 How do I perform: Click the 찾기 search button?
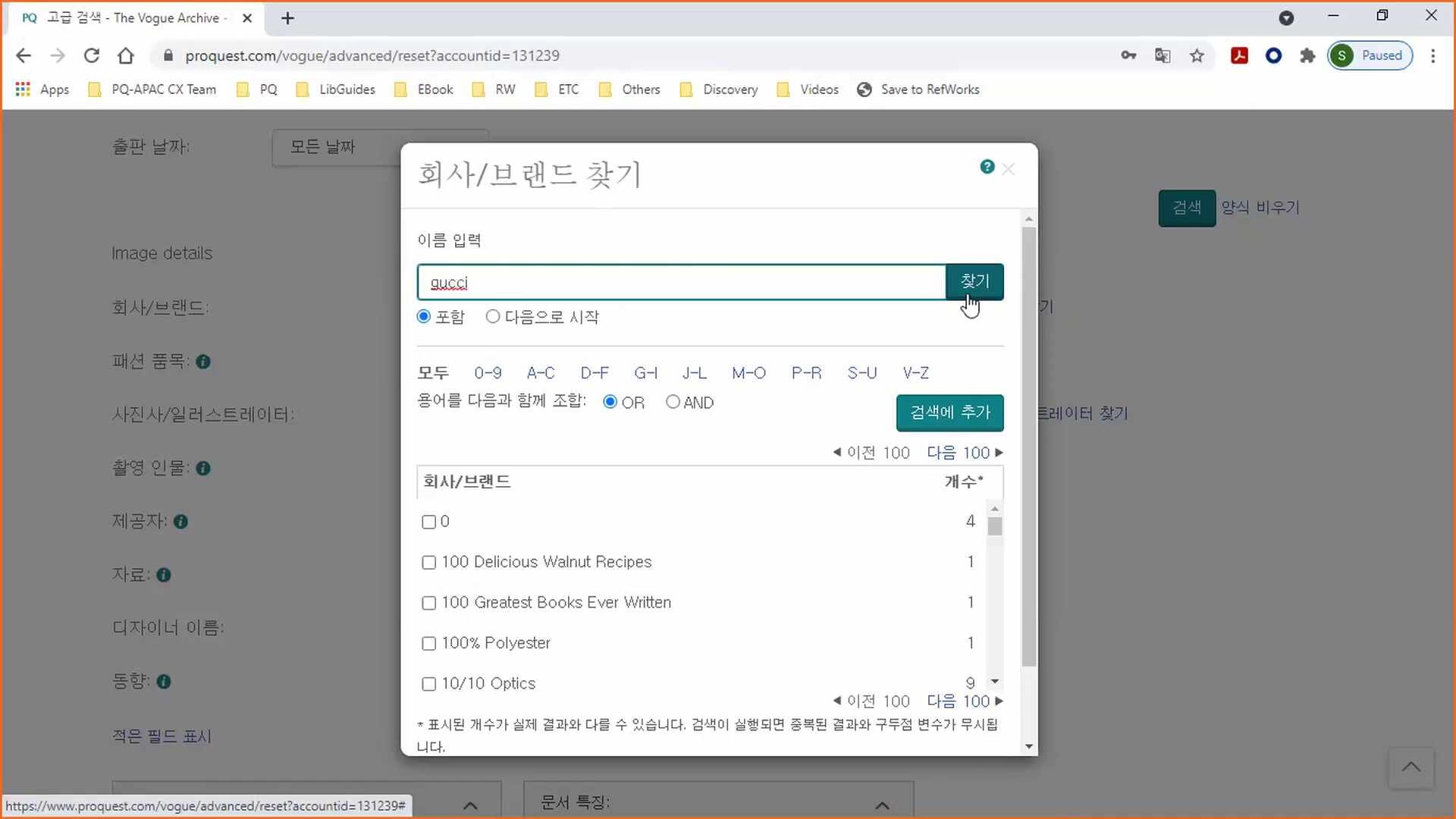974,281
